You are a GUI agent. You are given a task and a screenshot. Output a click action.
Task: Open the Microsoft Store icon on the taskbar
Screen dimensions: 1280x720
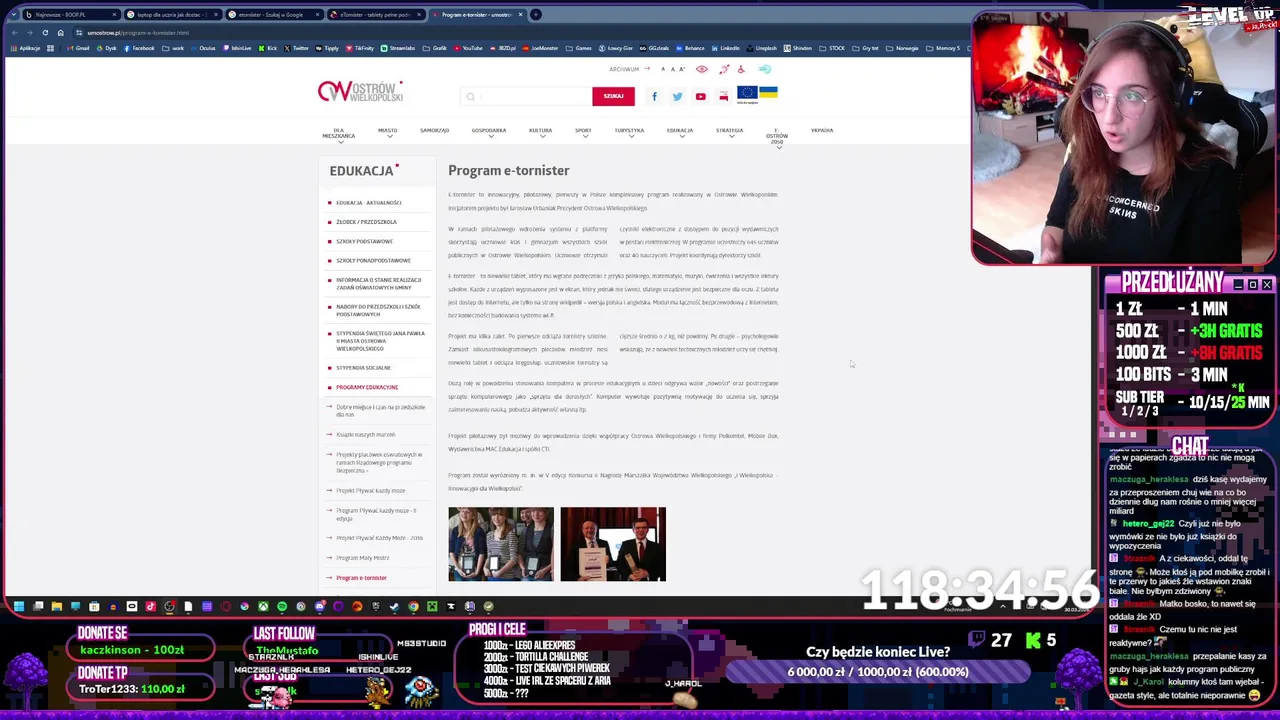[x=94, y=606]
